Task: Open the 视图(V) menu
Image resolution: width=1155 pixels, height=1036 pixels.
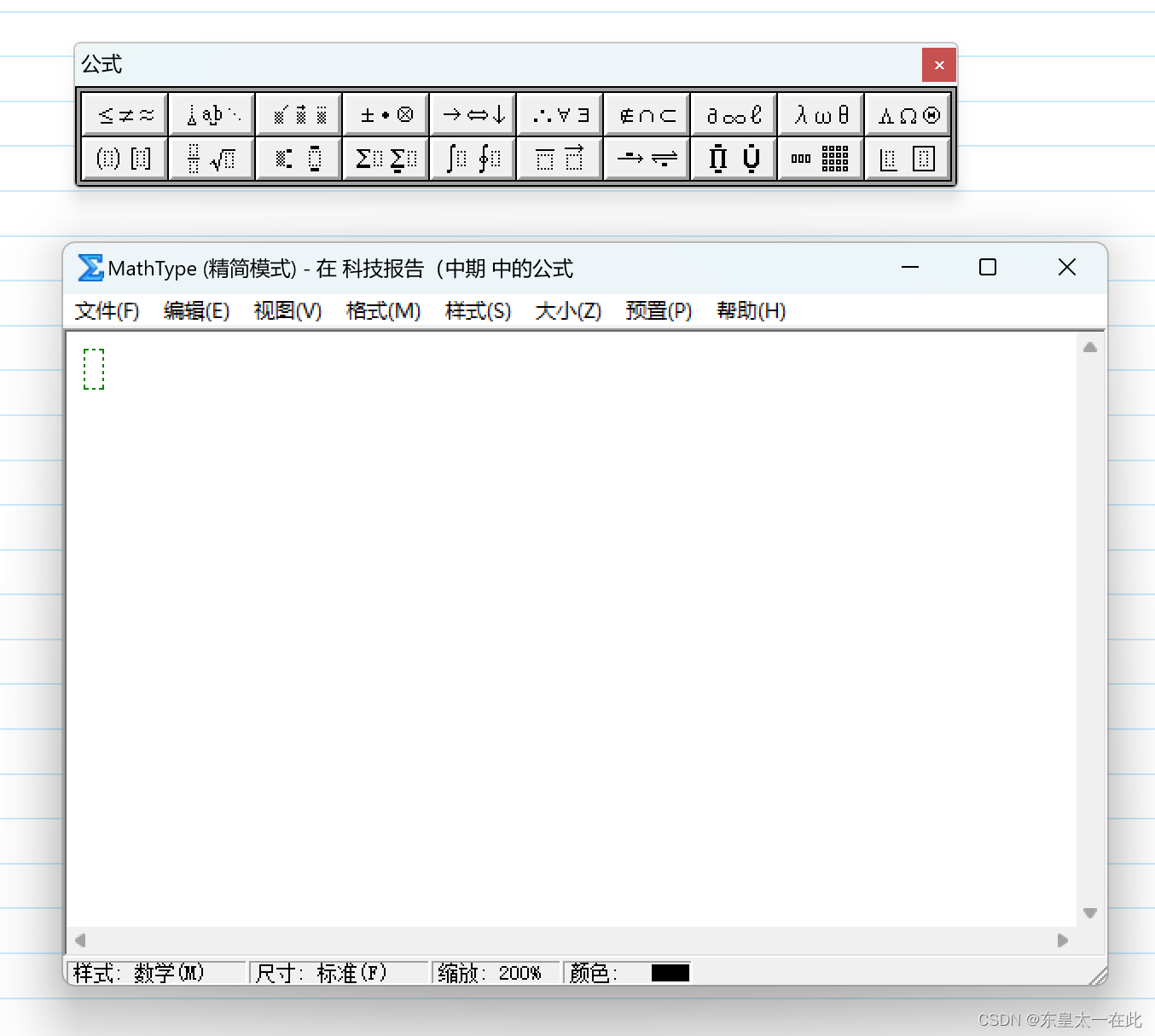Action: [x=287, y=311]
